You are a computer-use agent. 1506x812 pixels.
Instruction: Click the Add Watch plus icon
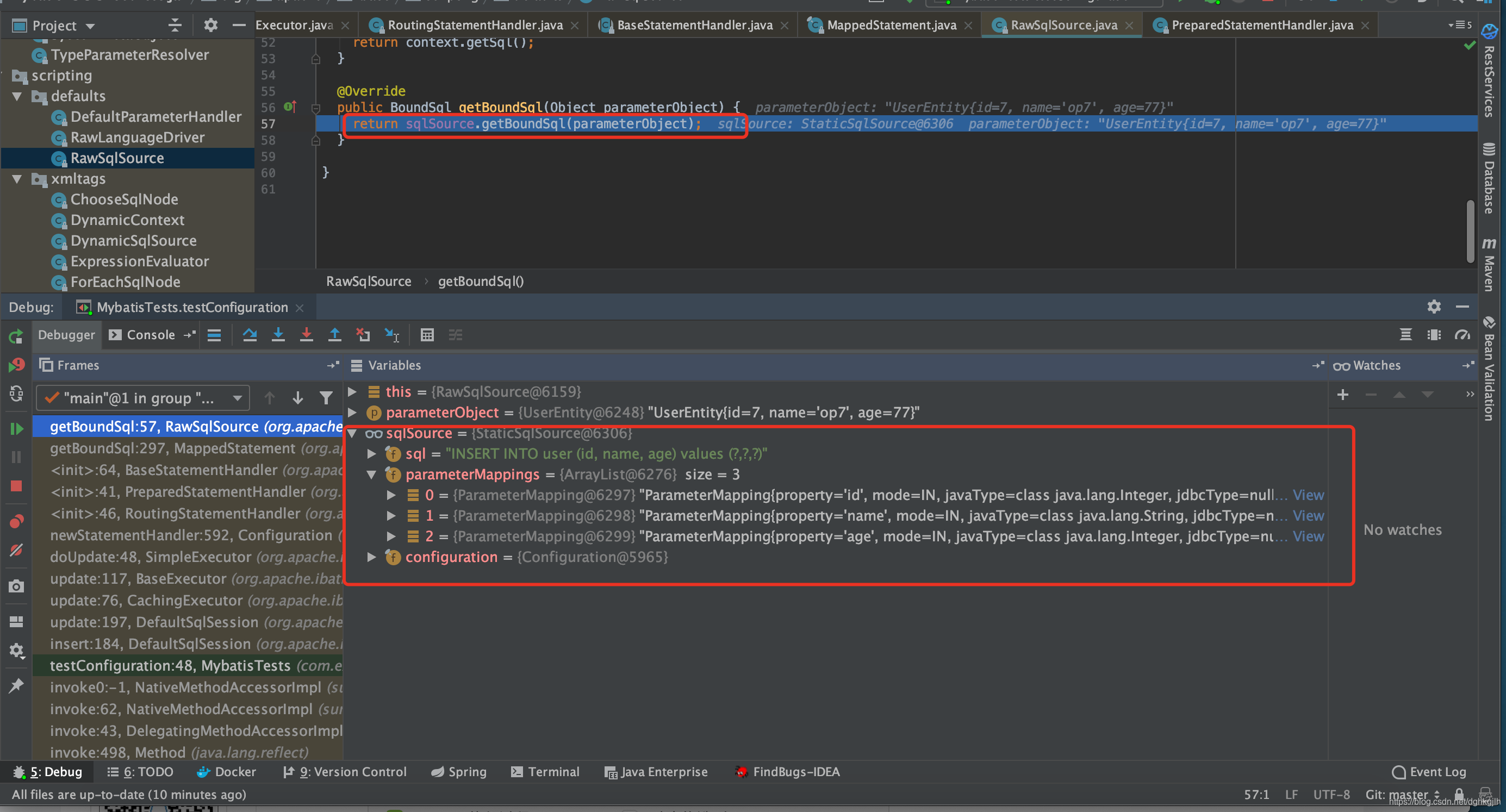point(1343,395)
